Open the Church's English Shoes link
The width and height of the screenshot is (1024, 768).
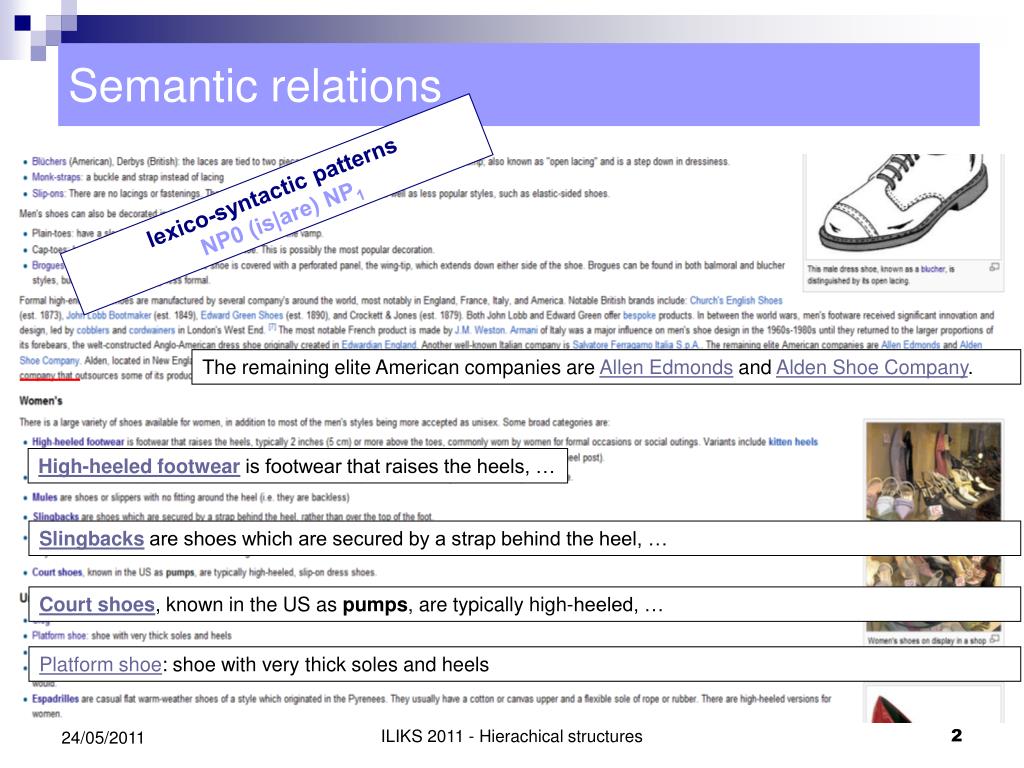coord(736,300)
